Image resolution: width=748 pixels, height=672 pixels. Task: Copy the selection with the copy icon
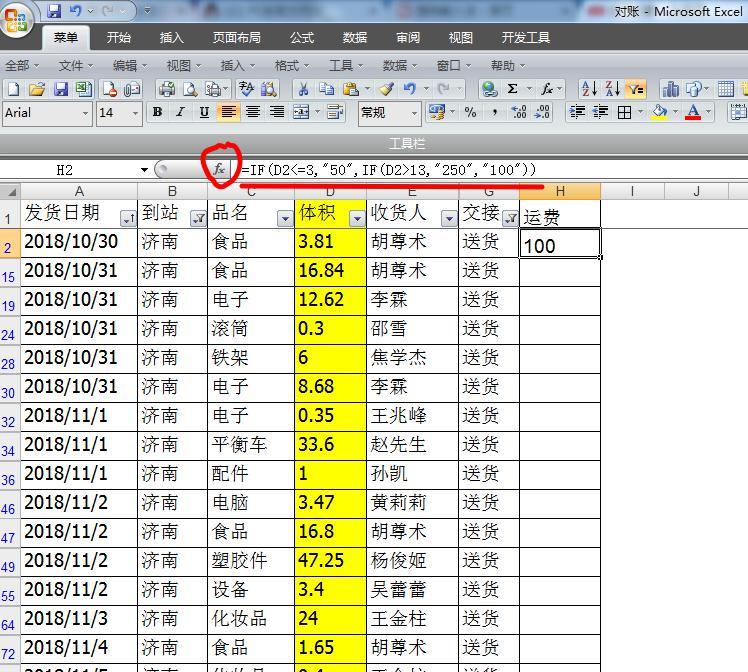pos(327,89)
